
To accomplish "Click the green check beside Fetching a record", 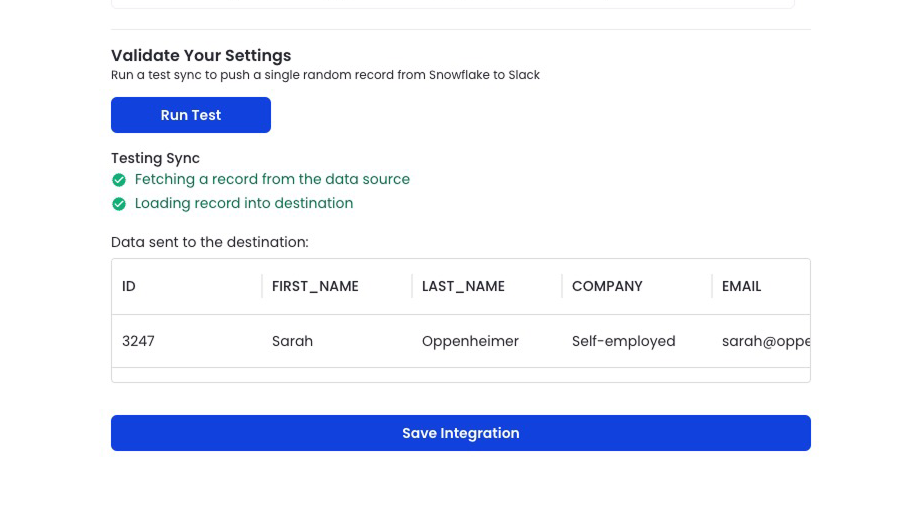I will tap(119, 180).
